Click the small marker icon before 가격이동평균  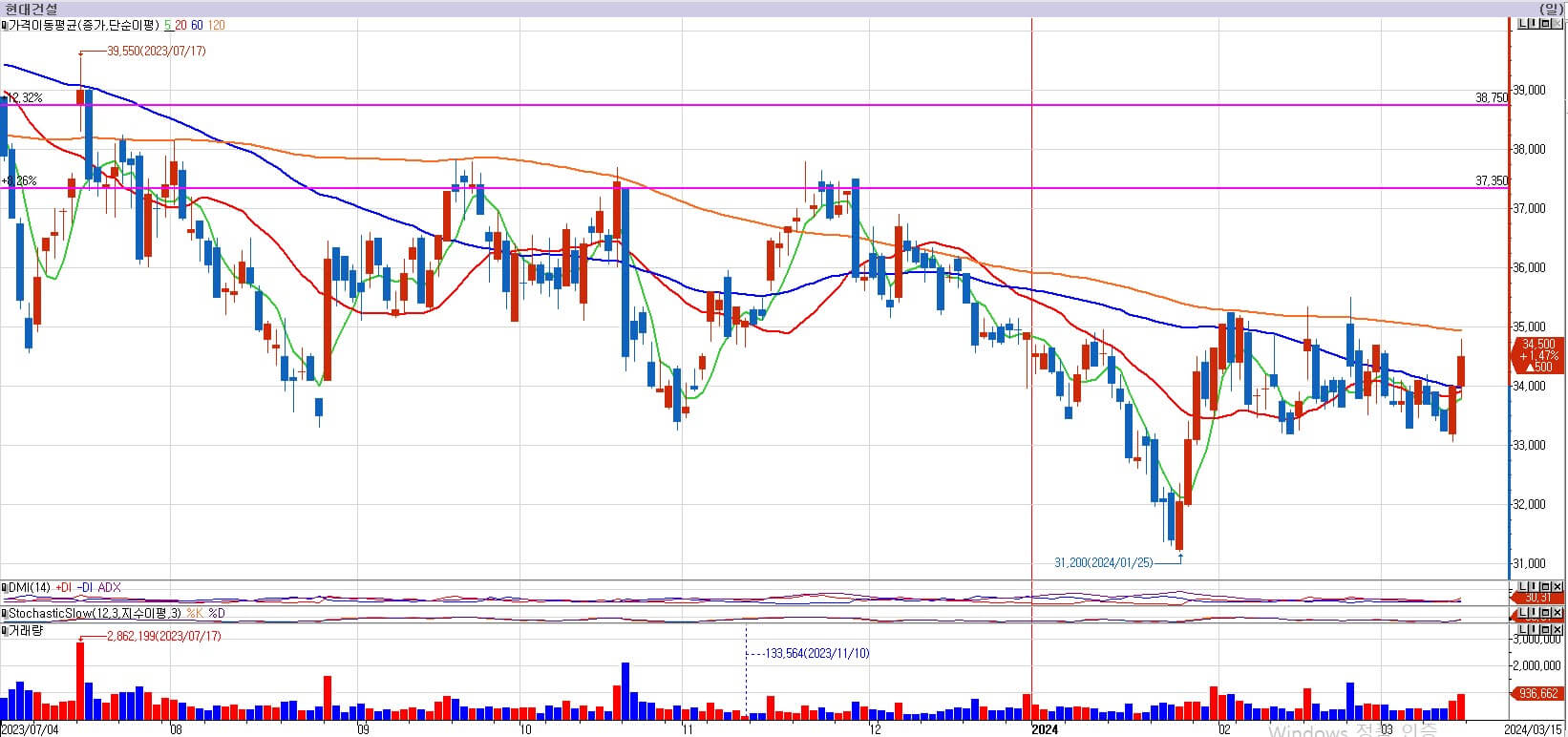[x=4, y=25]
